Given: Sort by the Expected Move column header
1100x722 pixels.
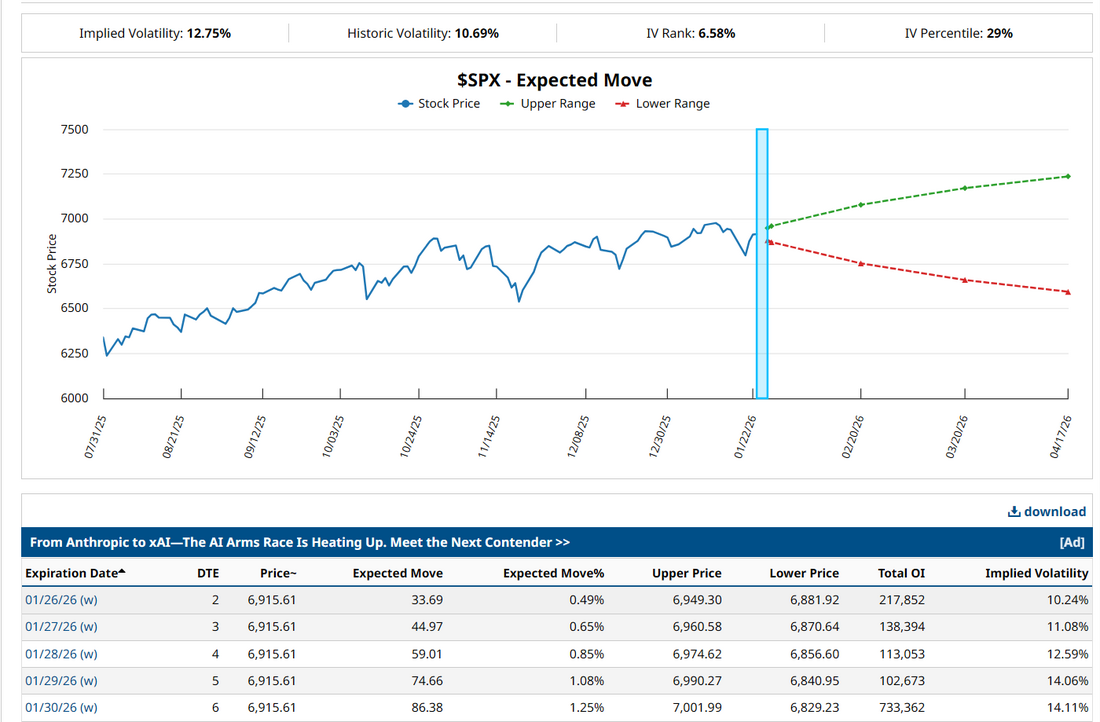Looking at the screenshot, I should pos(397,573).
